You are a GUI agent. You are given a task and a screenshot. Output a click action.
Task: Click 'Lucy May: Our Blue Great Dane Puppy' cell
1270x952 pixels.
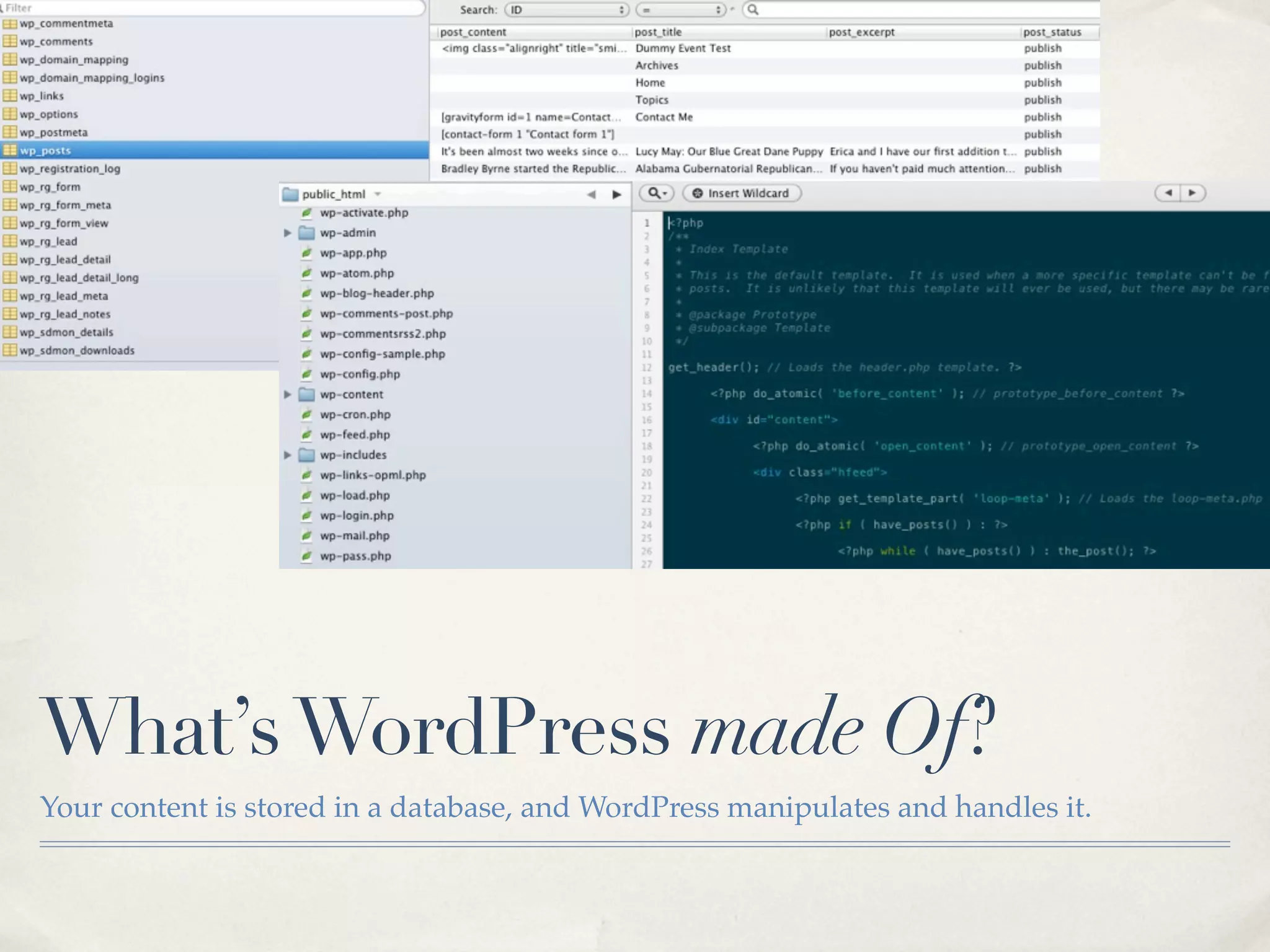click(x=729, y=151)
